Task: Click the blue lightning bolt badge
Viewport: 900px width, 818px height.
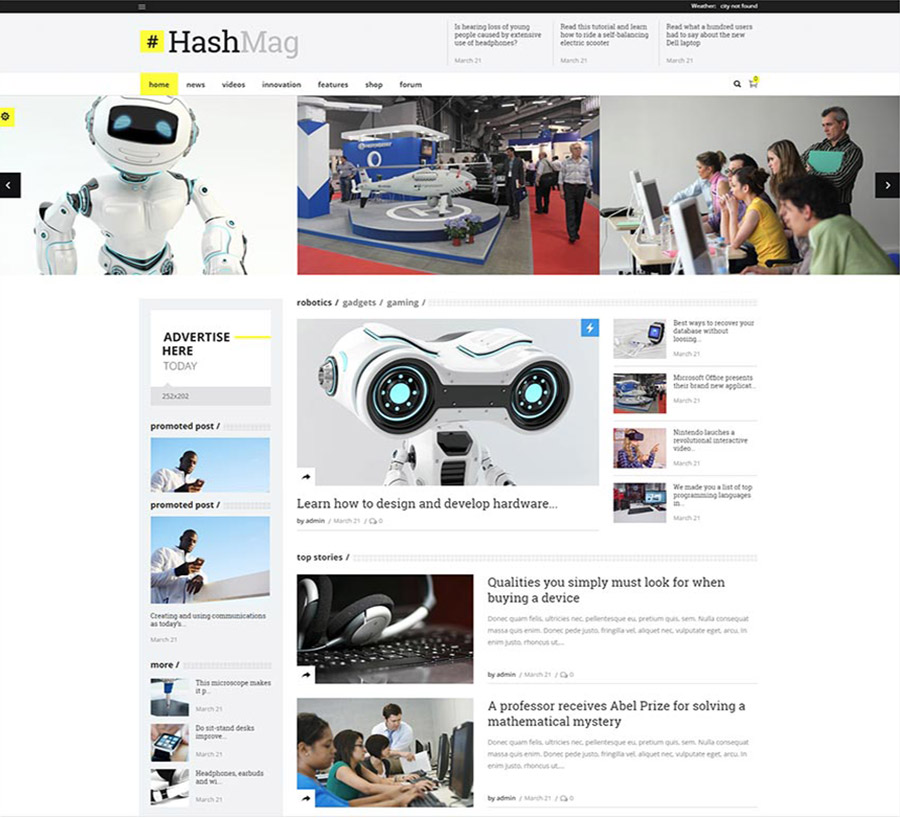Action: coord(589,328)
